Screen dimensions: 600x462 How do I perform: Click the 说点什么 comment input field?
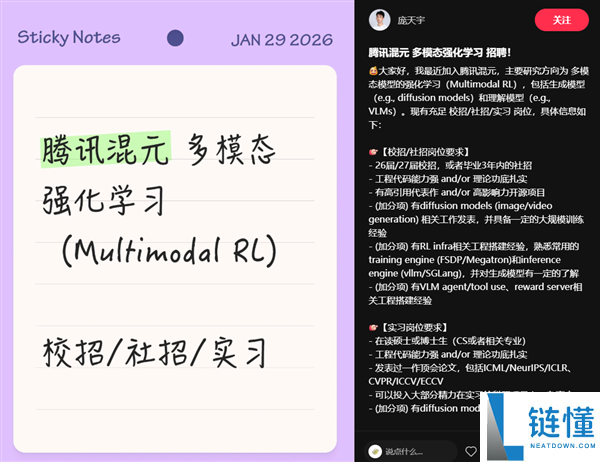411,452
